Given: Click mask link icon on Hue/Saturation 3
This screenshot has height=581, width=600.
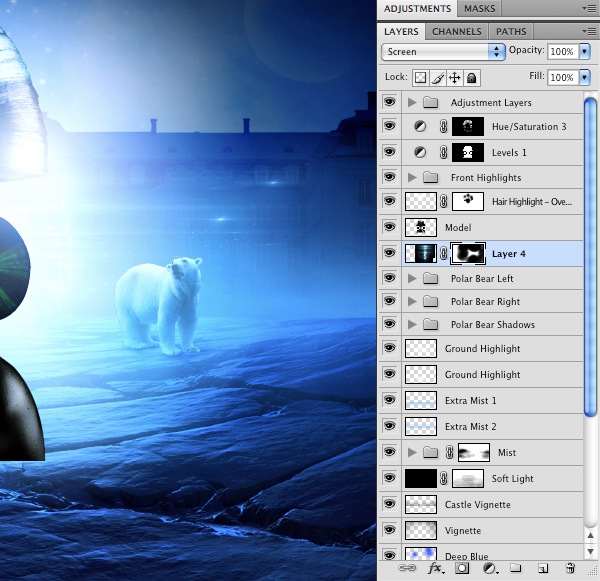Looking at the screenshot, I should point(443,126).
